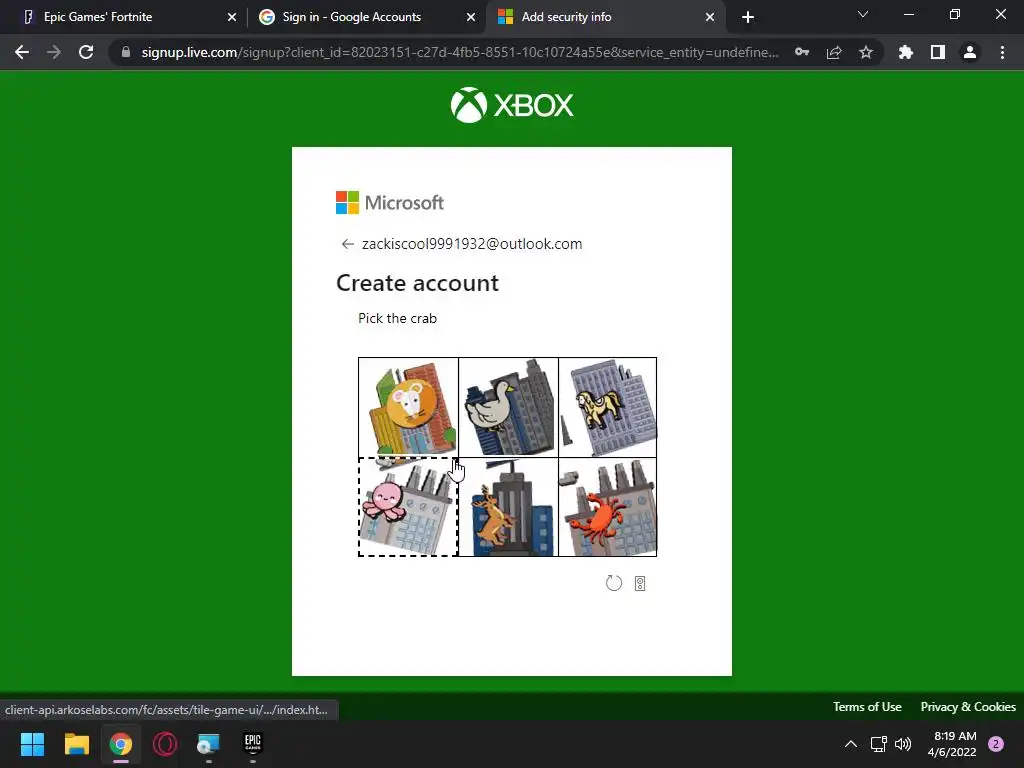Open the Chrome profile menu

(970, 52)
